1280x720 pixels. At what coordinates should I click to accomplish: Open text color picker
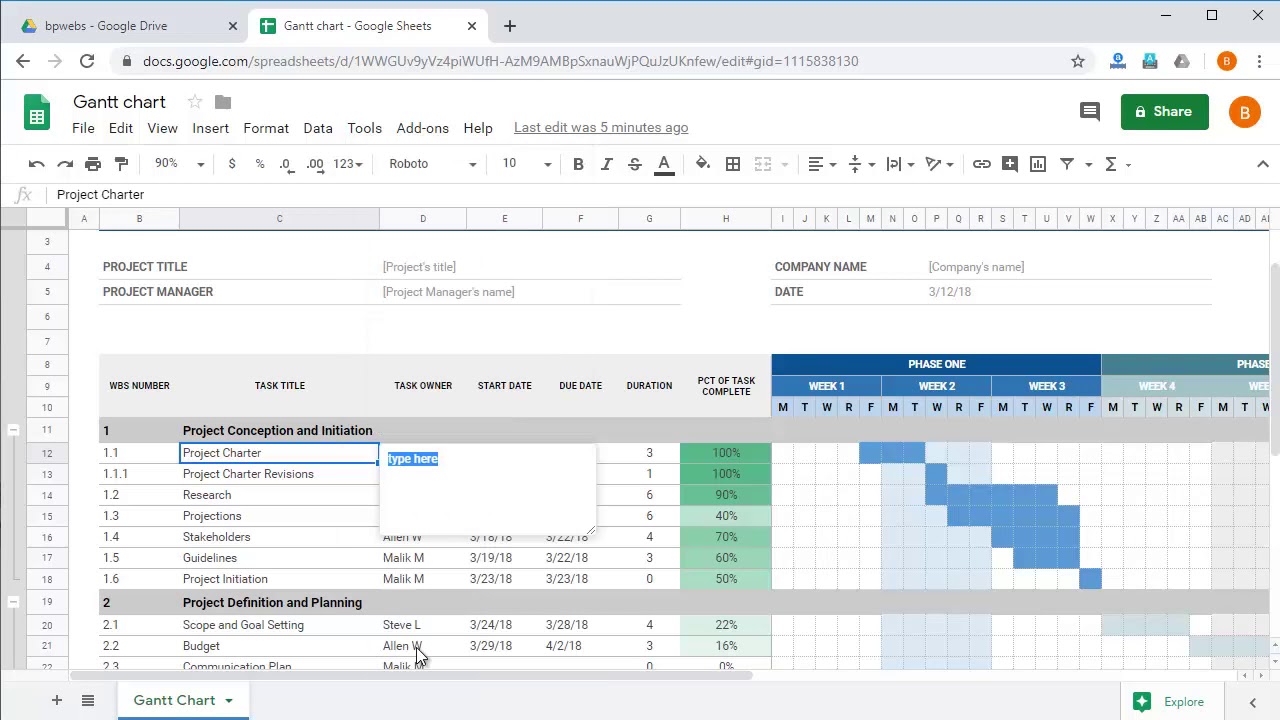663,164
